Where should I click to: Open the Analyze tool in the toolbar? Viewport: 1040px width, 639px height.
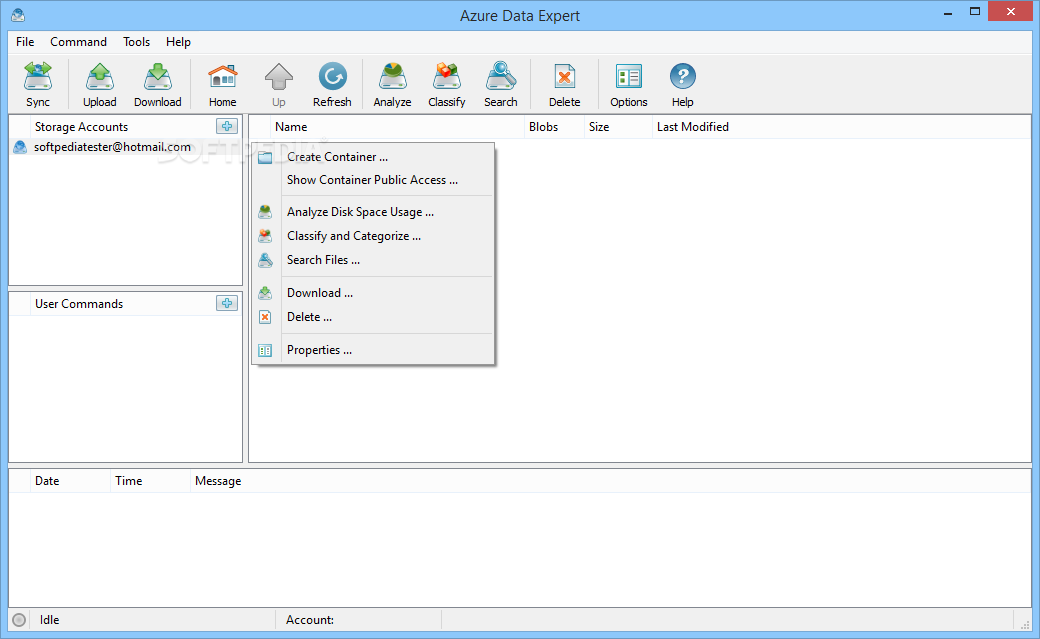pyautogui.click(x=392, y=84)
